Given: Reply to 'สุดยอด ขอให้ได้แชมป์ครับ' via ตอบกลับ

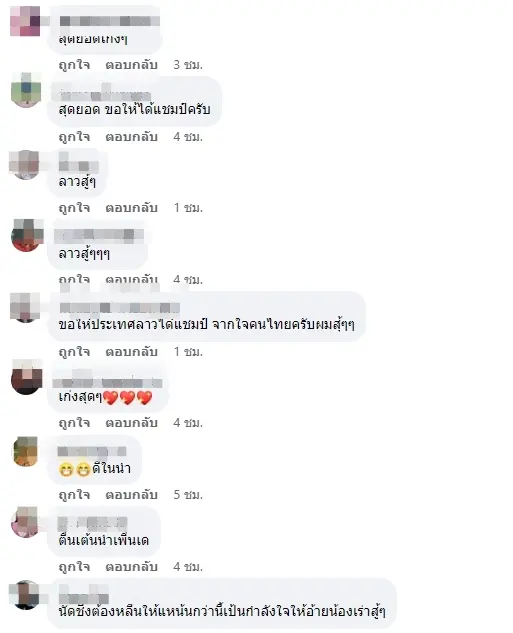Looking at the screenshot, I should click(x=132, y=136).
